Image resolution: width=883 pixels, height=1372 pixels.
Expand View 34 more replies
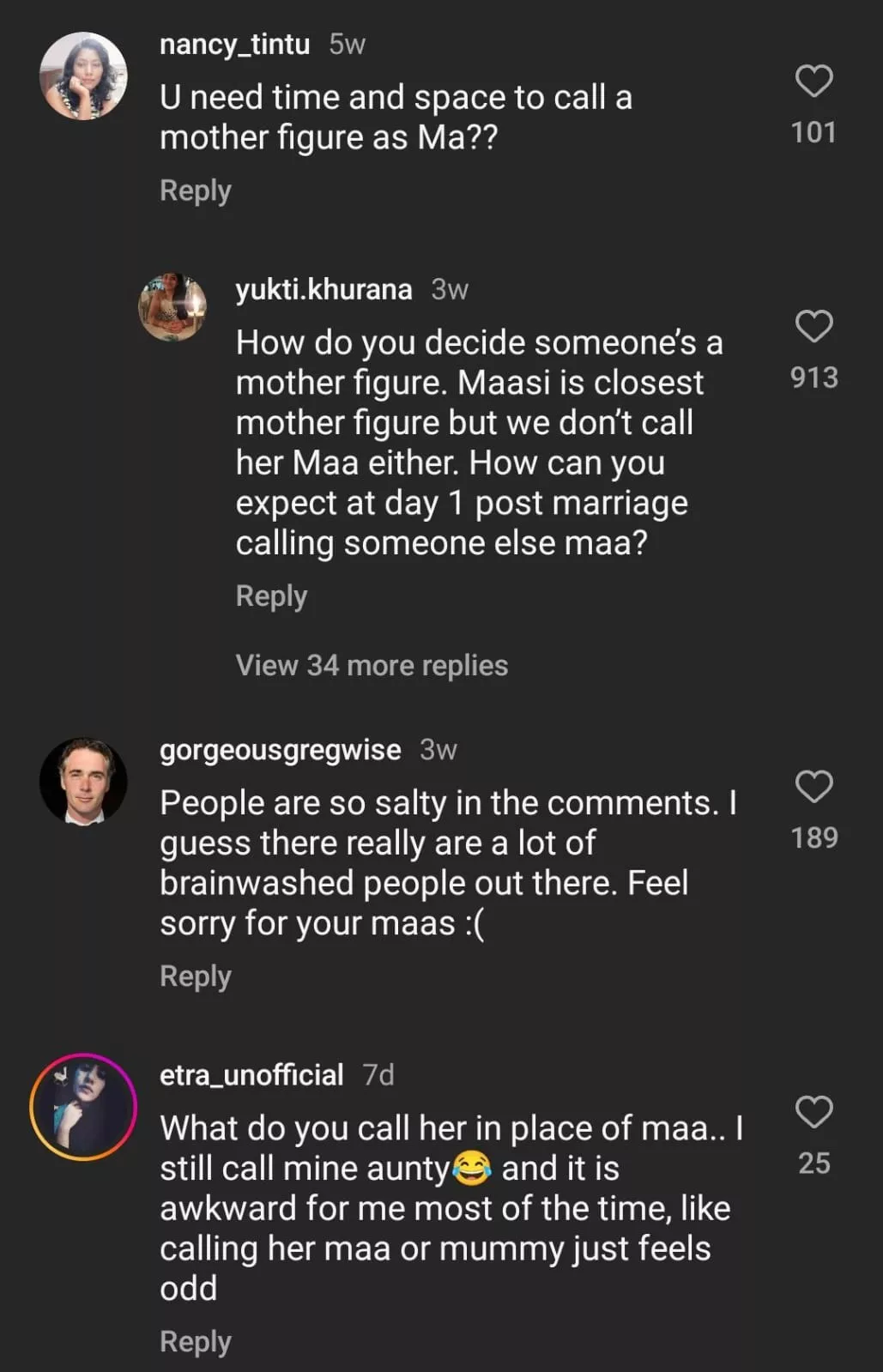click(x=372, y=666)
